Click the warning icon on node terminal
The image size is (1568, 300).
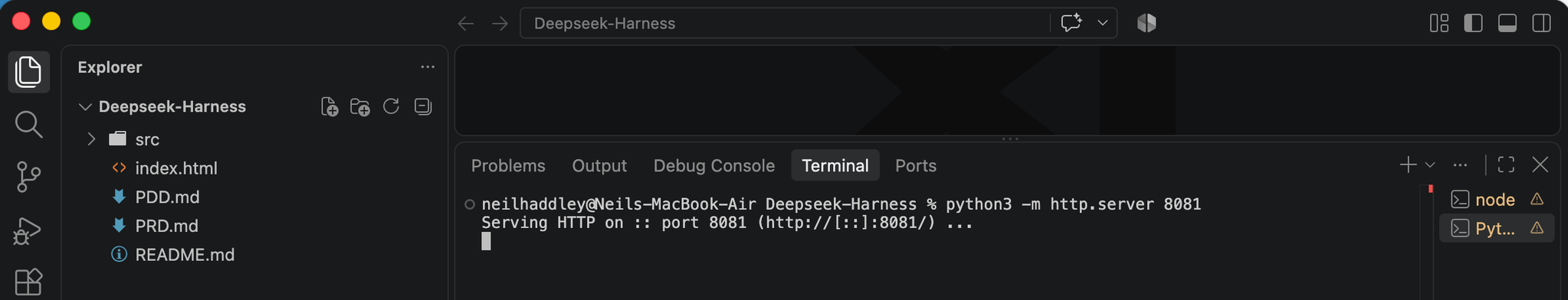[x=1537, y=199]
